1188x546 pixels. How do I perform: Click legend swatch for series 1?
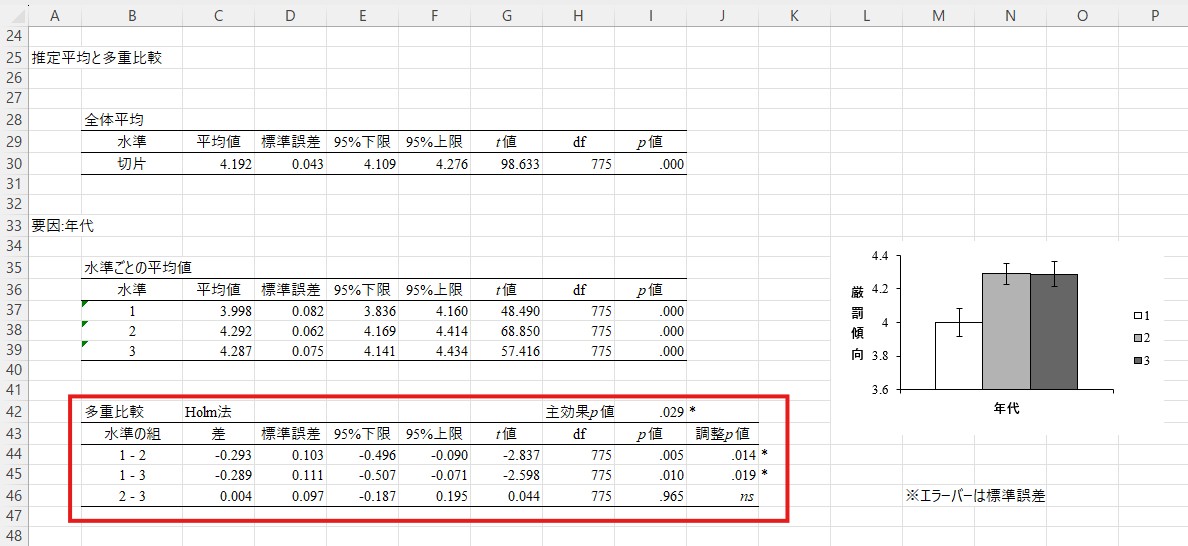[1138, 316]
